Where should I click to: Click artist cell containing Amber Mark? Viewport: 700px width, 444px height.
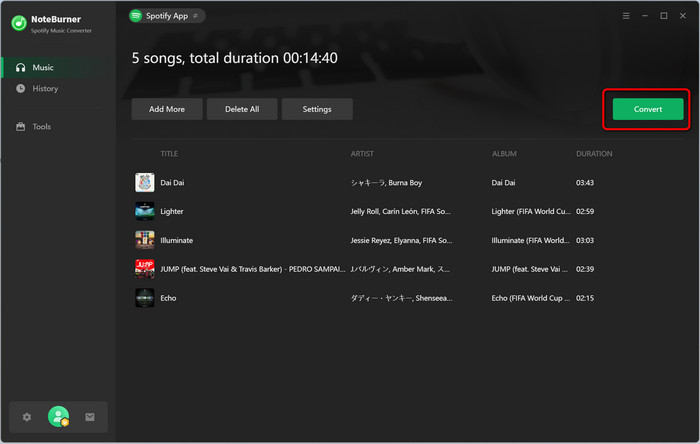(400, 269)
